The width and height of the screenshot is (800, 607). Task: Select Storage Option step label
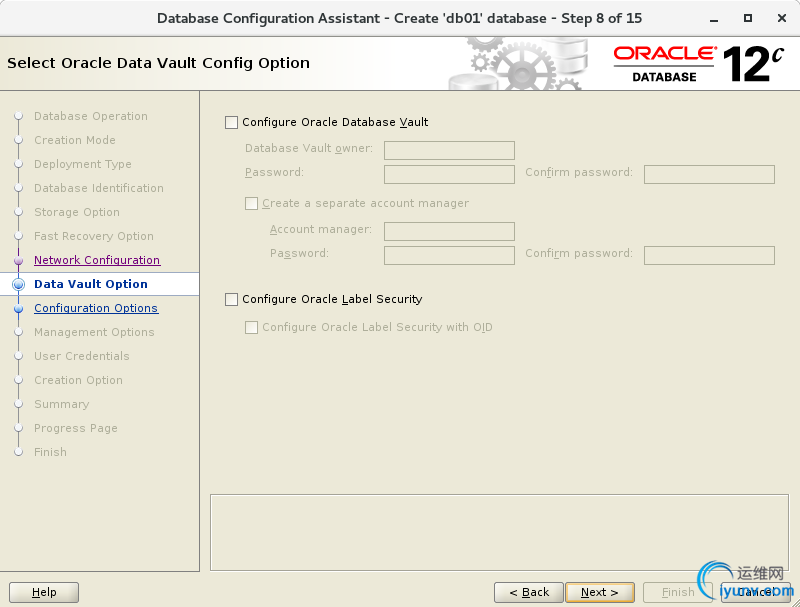pos(77,212)
